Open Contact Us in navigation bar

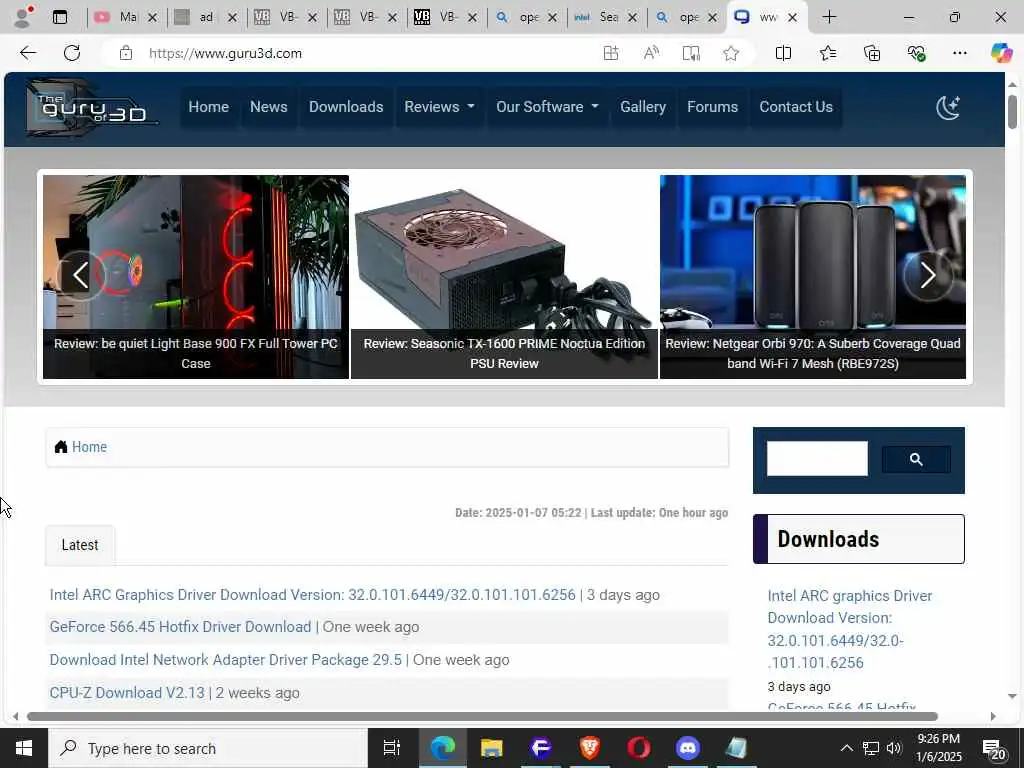click(x=796, y=107)
